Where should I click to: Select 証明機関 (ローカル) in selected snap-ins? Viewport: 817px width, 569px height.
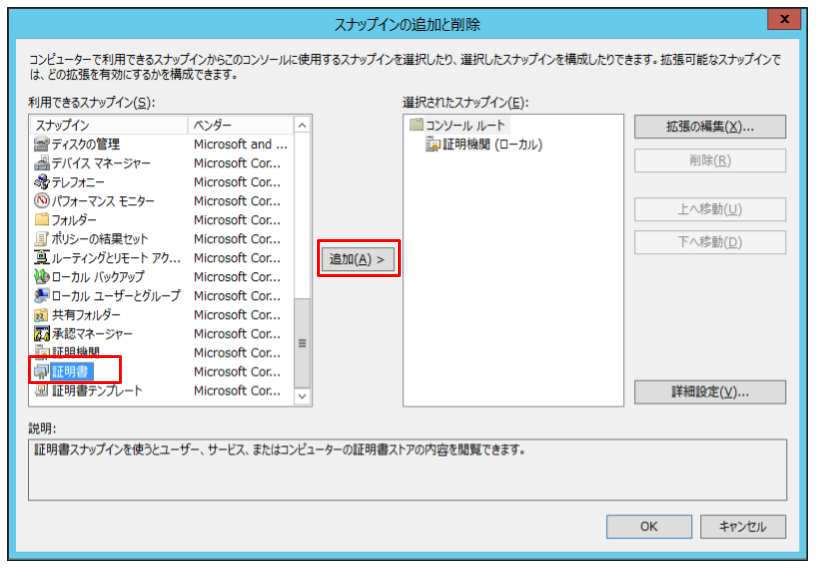(484, 144)
